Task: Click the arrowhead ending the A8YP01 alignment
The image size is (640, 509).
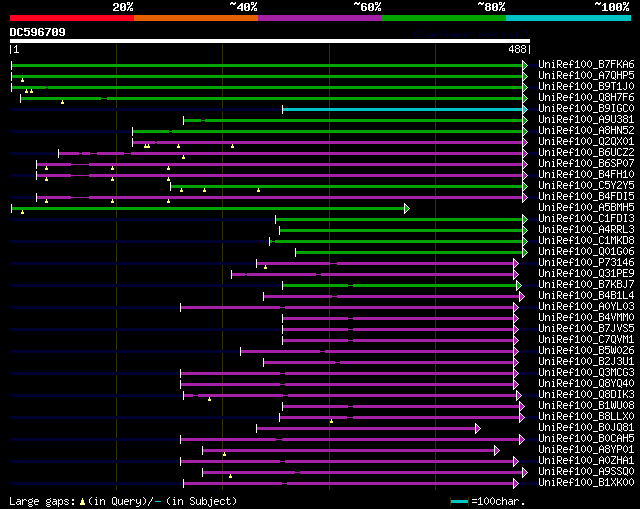Action: point(497,451)
